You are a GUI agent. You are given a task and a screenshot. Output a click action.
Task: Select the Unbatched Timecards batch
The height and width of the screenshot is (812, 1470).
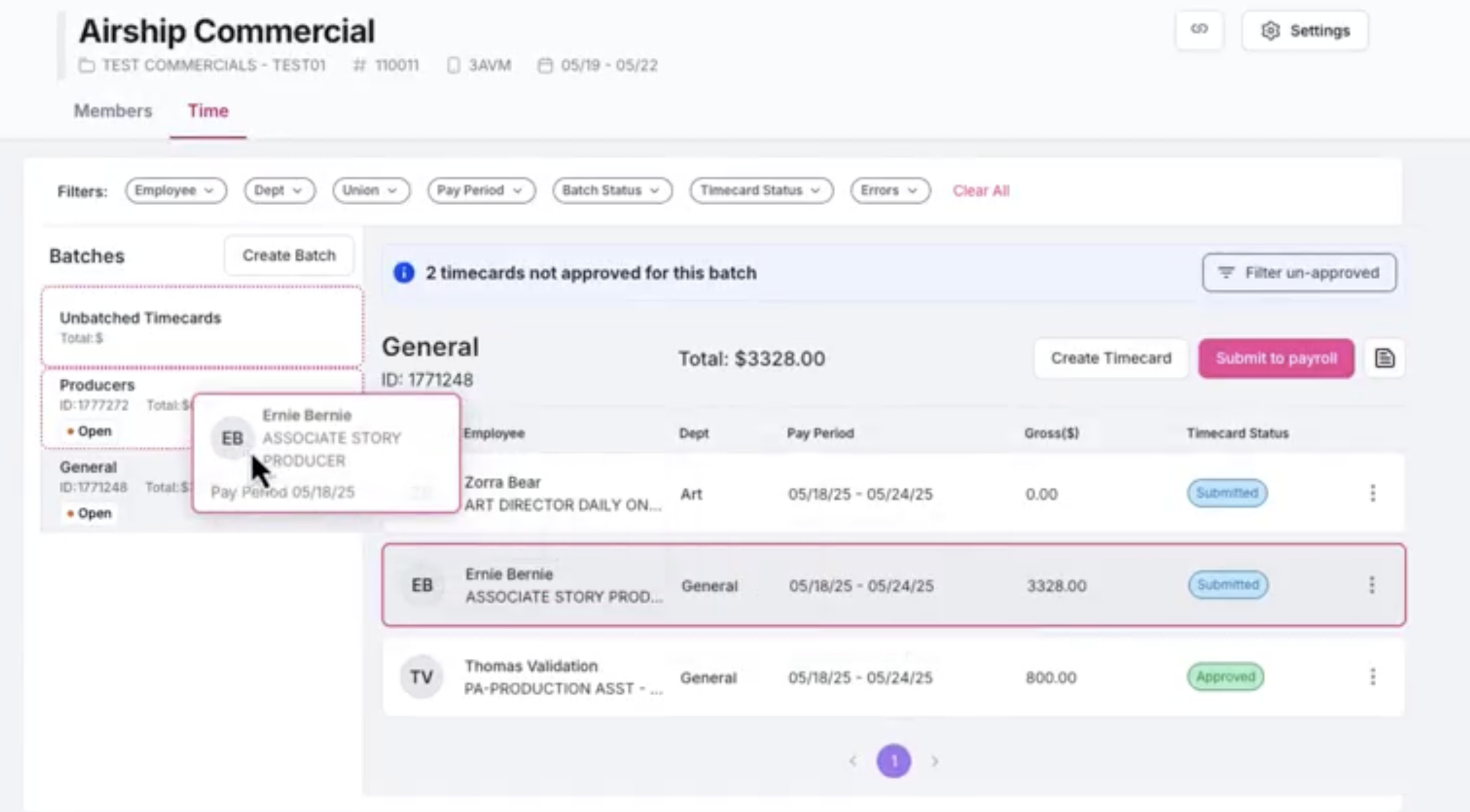coord(202,327)
